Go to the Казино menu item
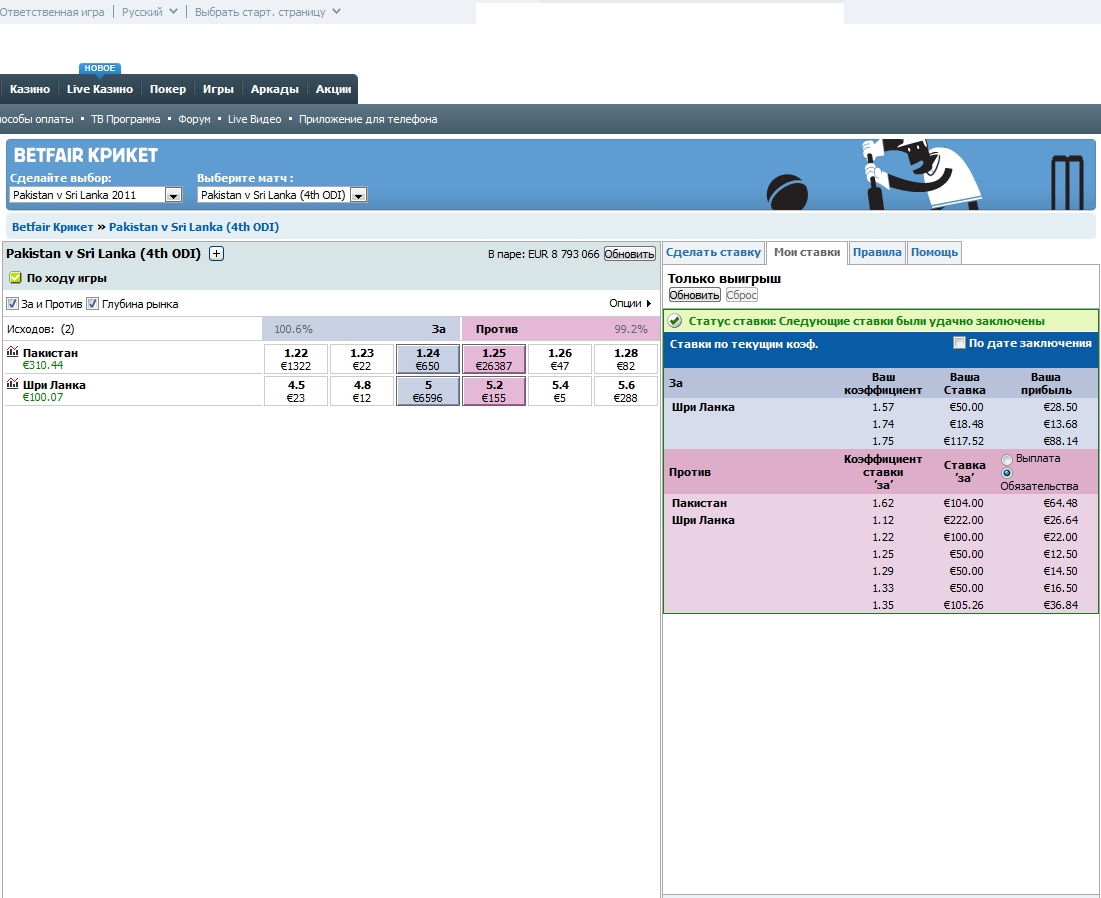 pos(29,89)
